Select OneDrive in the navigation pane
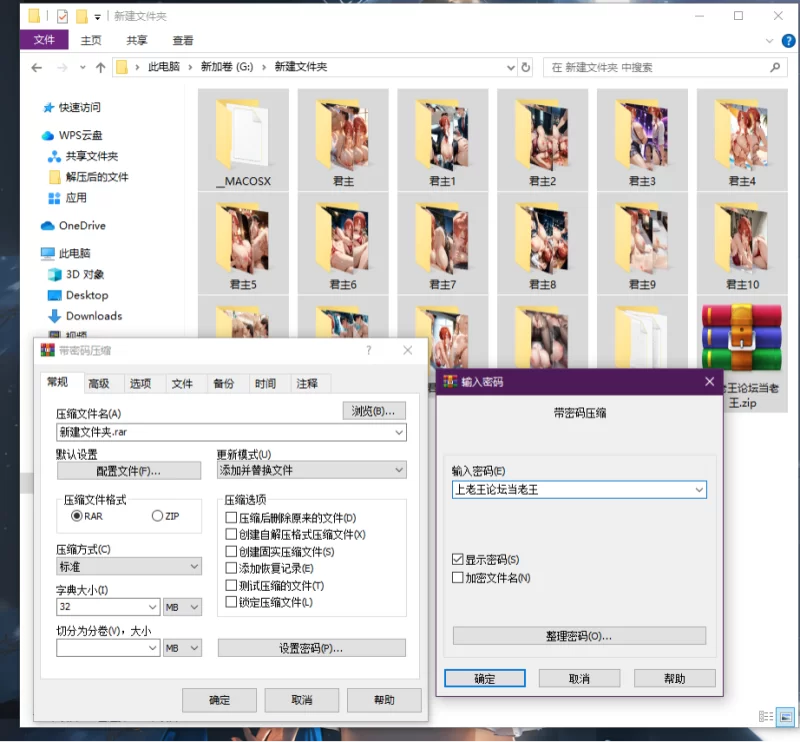Image resolution: width=800 pixels, height=742 pixels. click(x=81, y=225)
